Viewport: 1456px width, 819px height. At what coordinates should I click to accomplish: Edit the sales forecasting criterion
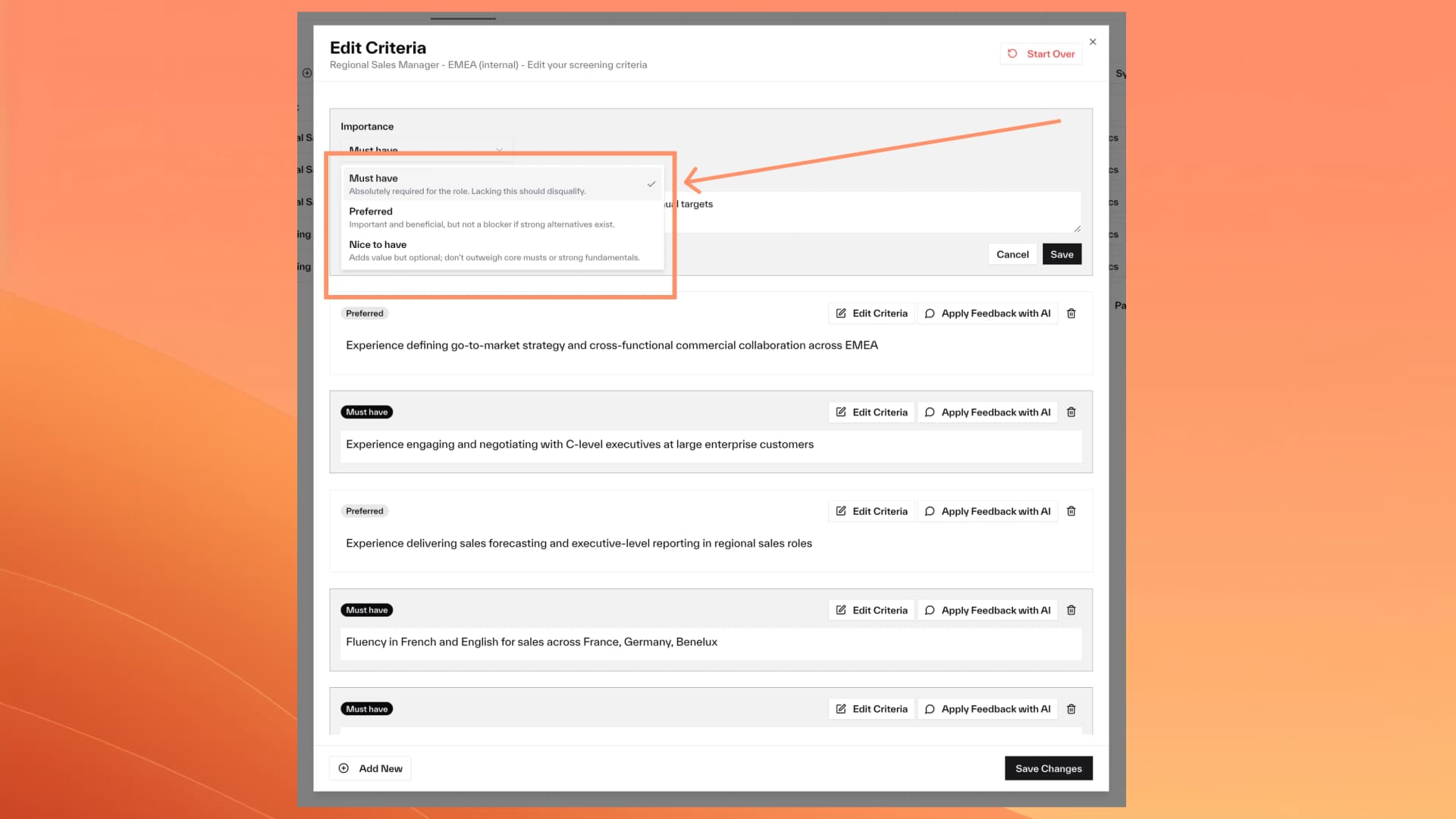871,511
